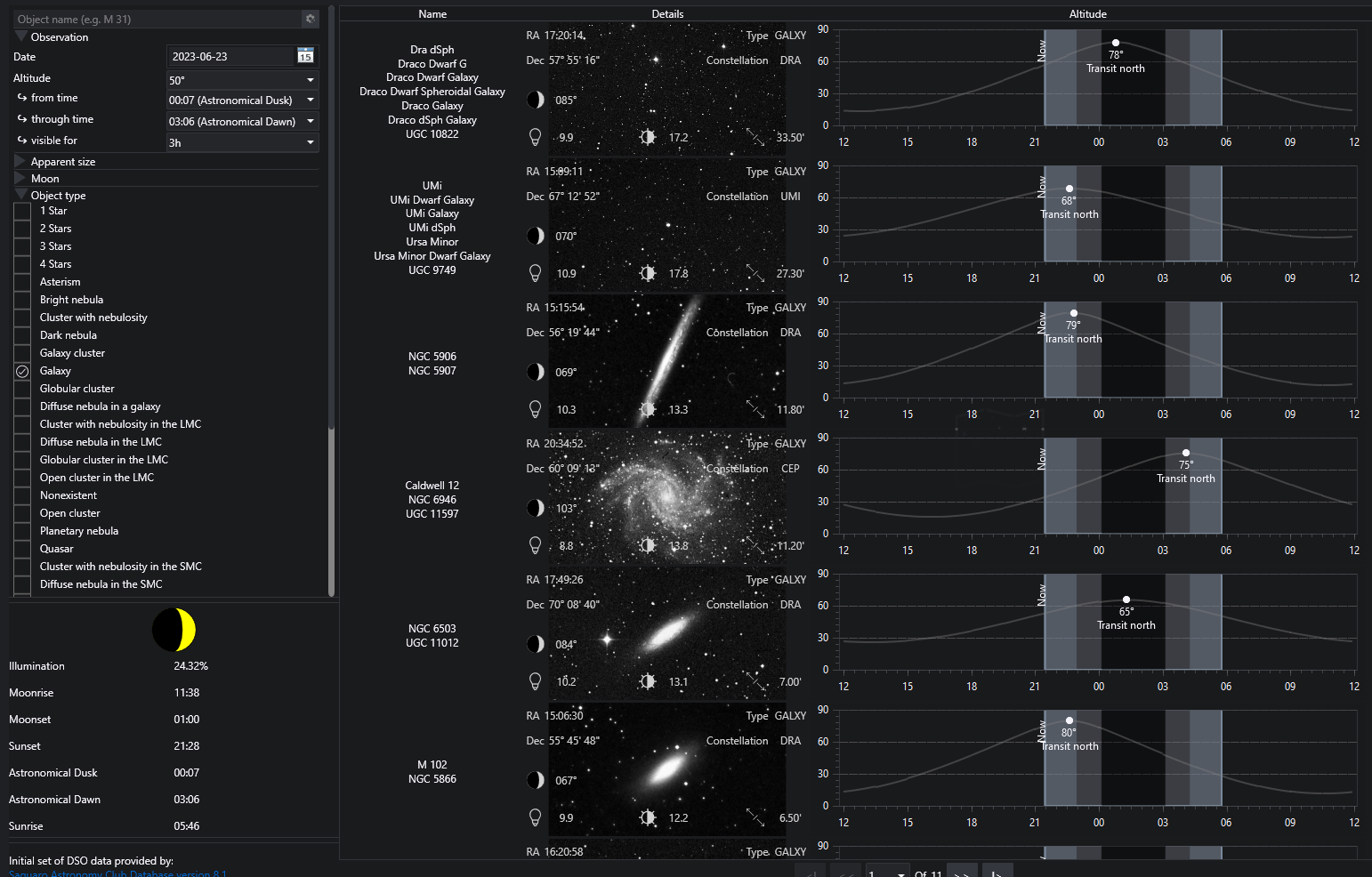This screenshot has width=1372, height=877.
Task: Select the Caldwell 12 galaxy thumbnail
Action: (667, 498)
